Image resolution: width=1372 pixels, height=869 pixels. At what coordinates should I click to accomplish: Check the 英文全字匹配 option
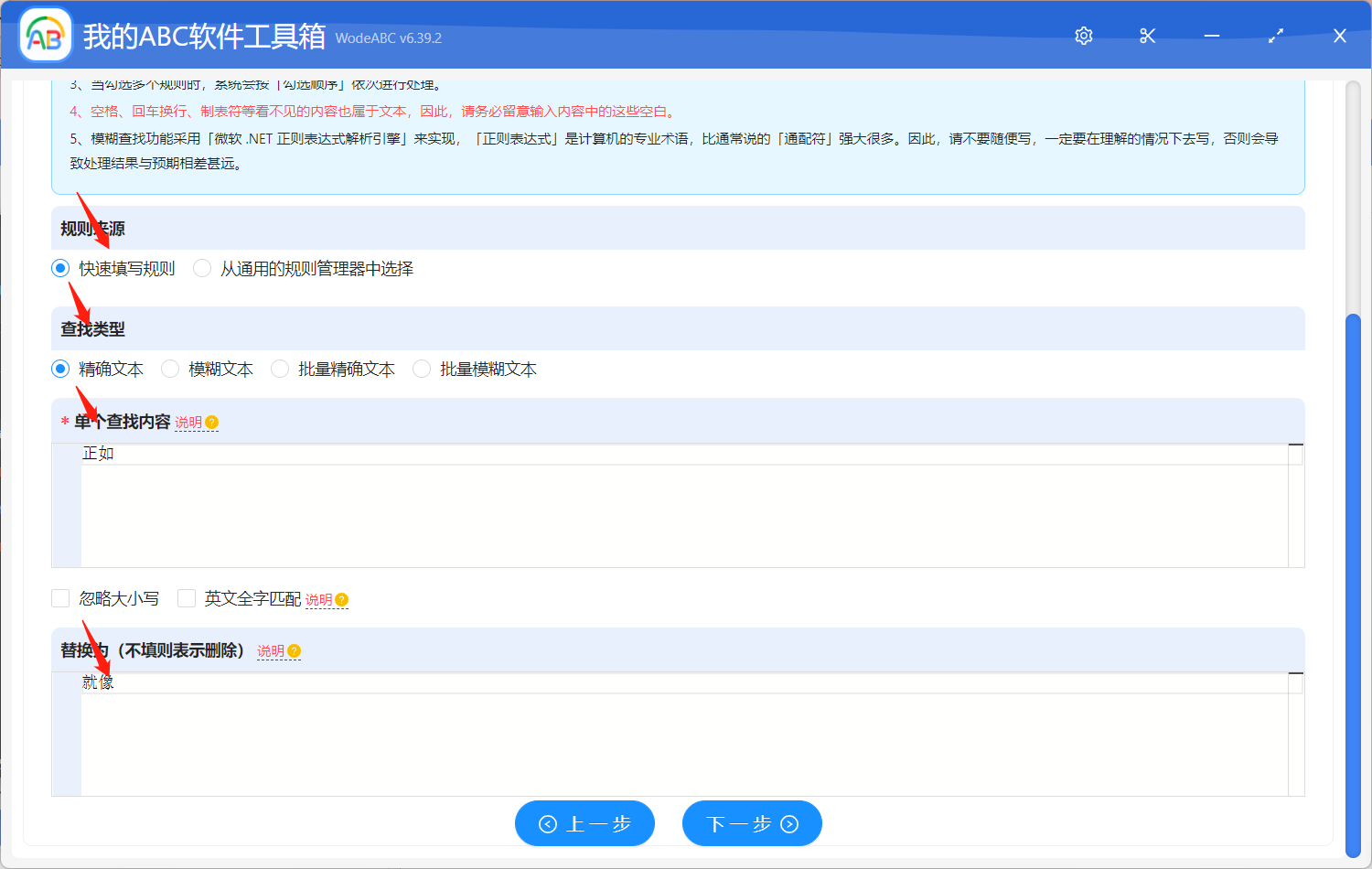[x=186, y=597]
